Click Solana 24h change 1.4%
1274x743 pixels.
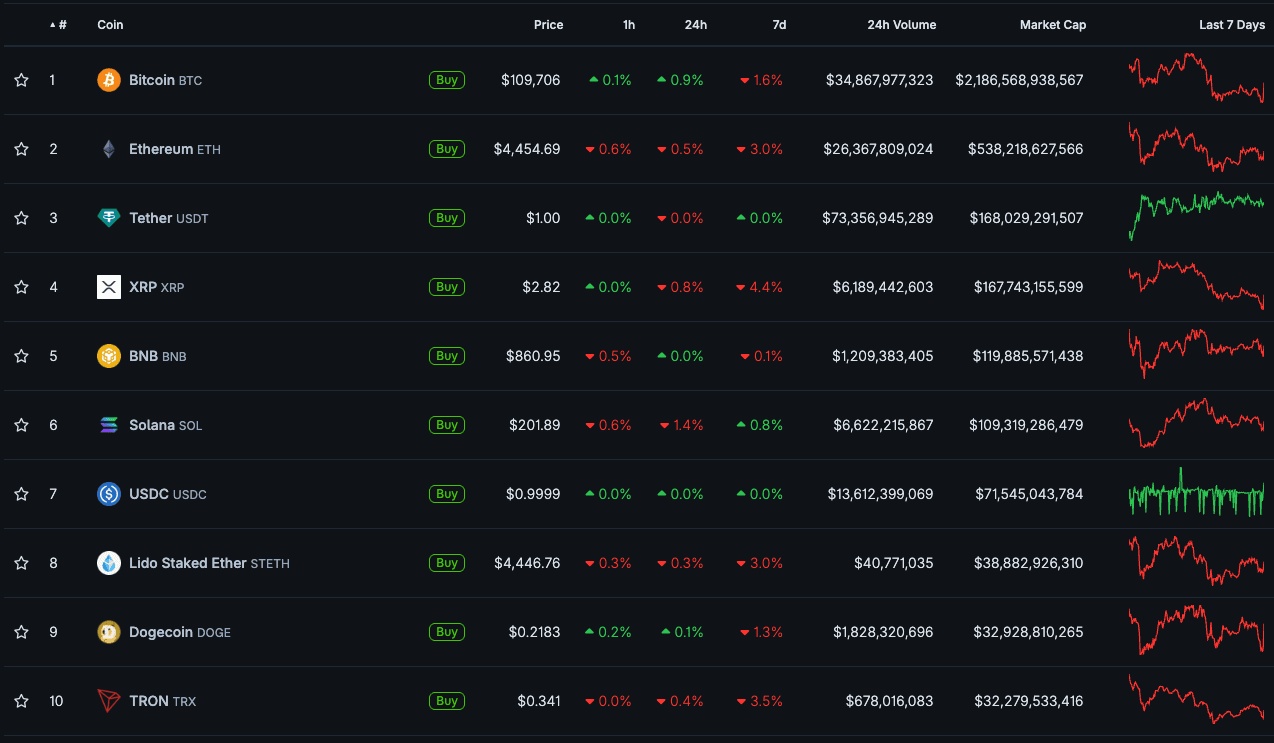(x=681, y=425)
